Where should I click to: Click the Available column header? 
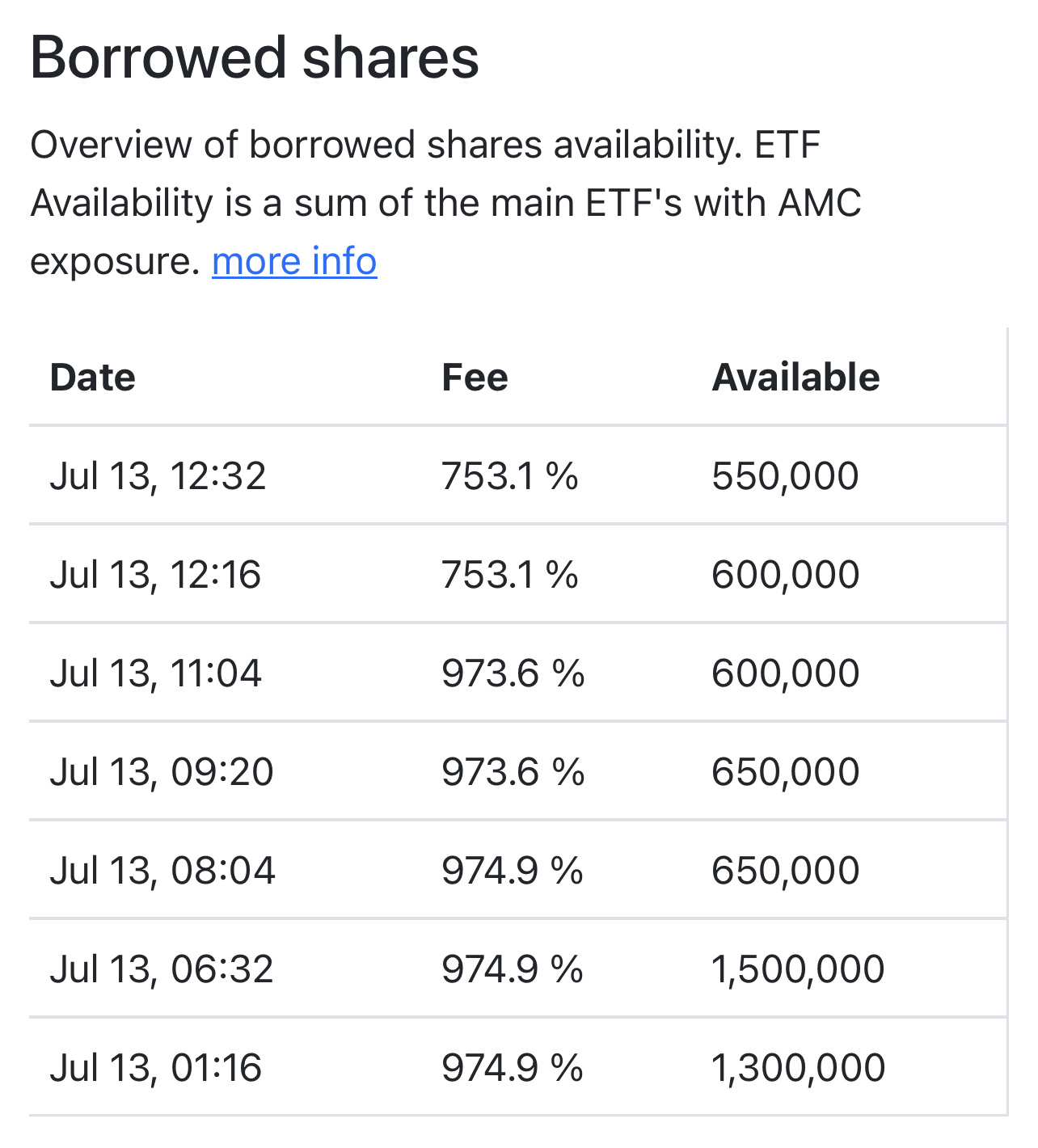795,378
